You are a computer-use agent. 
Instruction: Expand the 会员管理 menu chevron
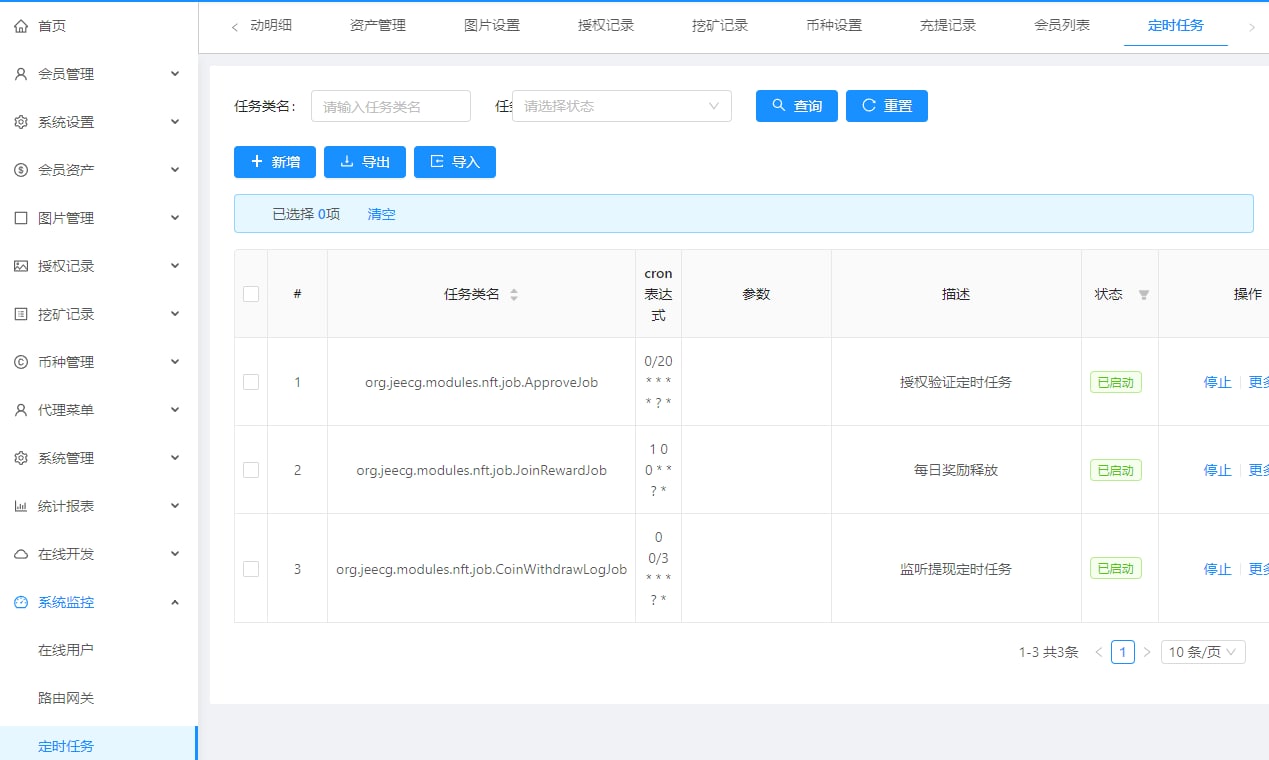pos(175,74)
